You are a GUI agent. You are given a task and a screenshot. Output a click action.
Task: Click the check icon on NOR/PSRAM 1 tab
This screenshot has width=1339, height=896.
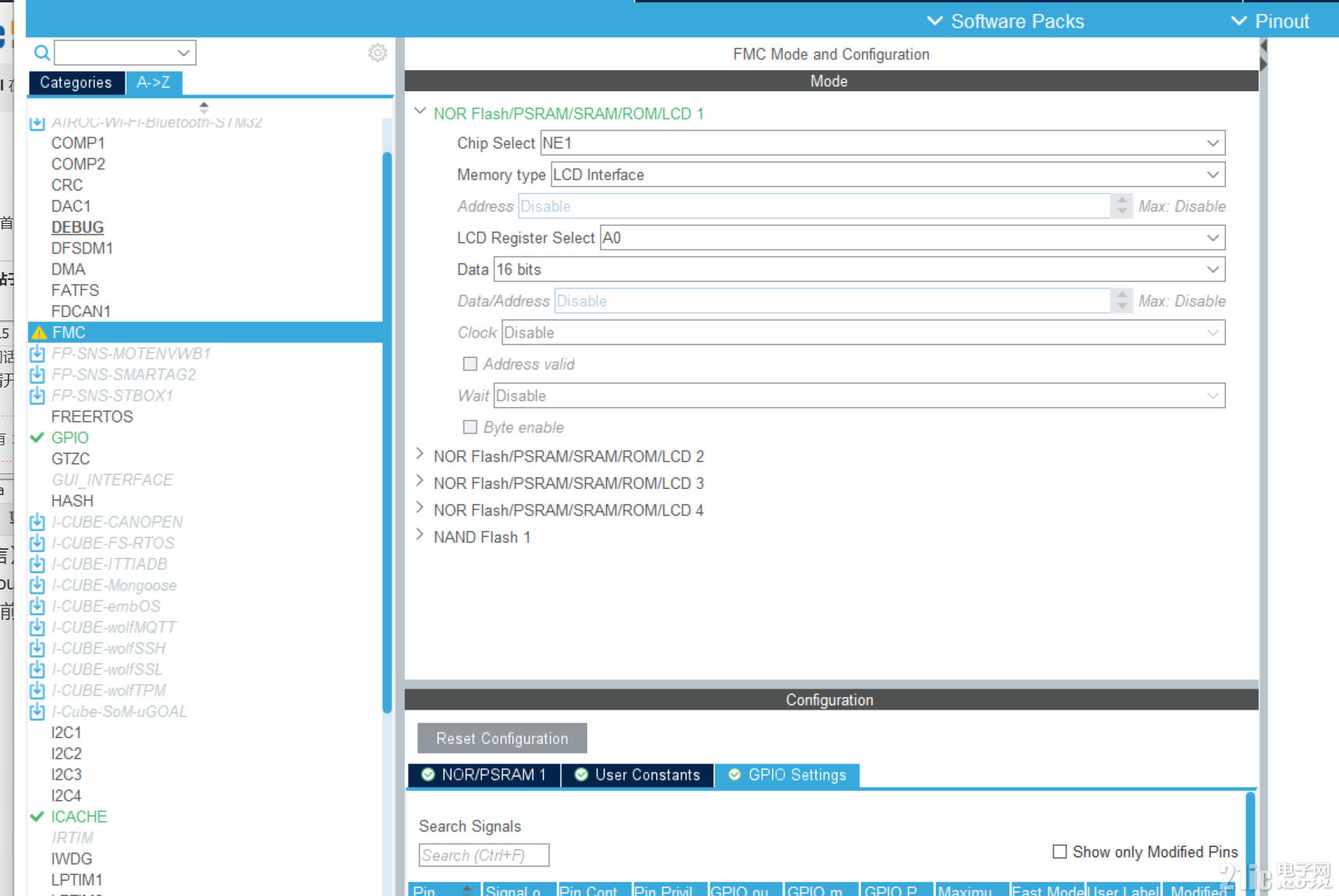point(428,774)
